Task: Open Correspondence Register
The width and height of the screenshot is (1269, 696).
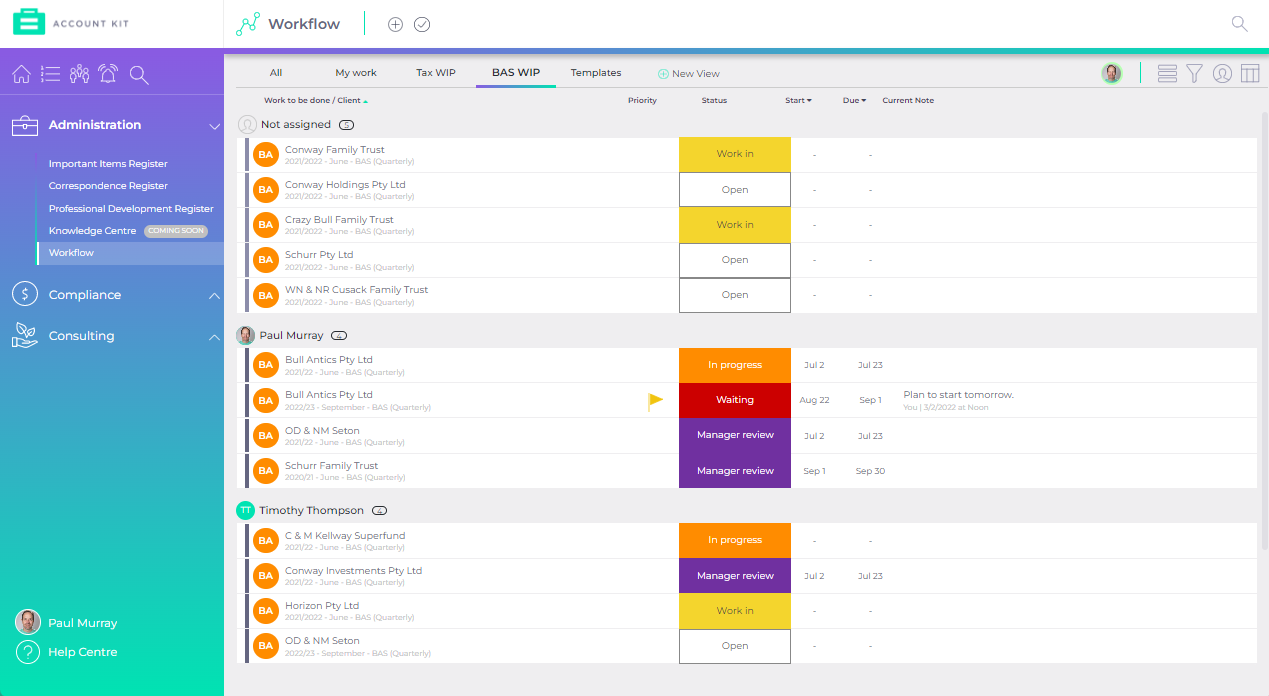Action: 108,186
